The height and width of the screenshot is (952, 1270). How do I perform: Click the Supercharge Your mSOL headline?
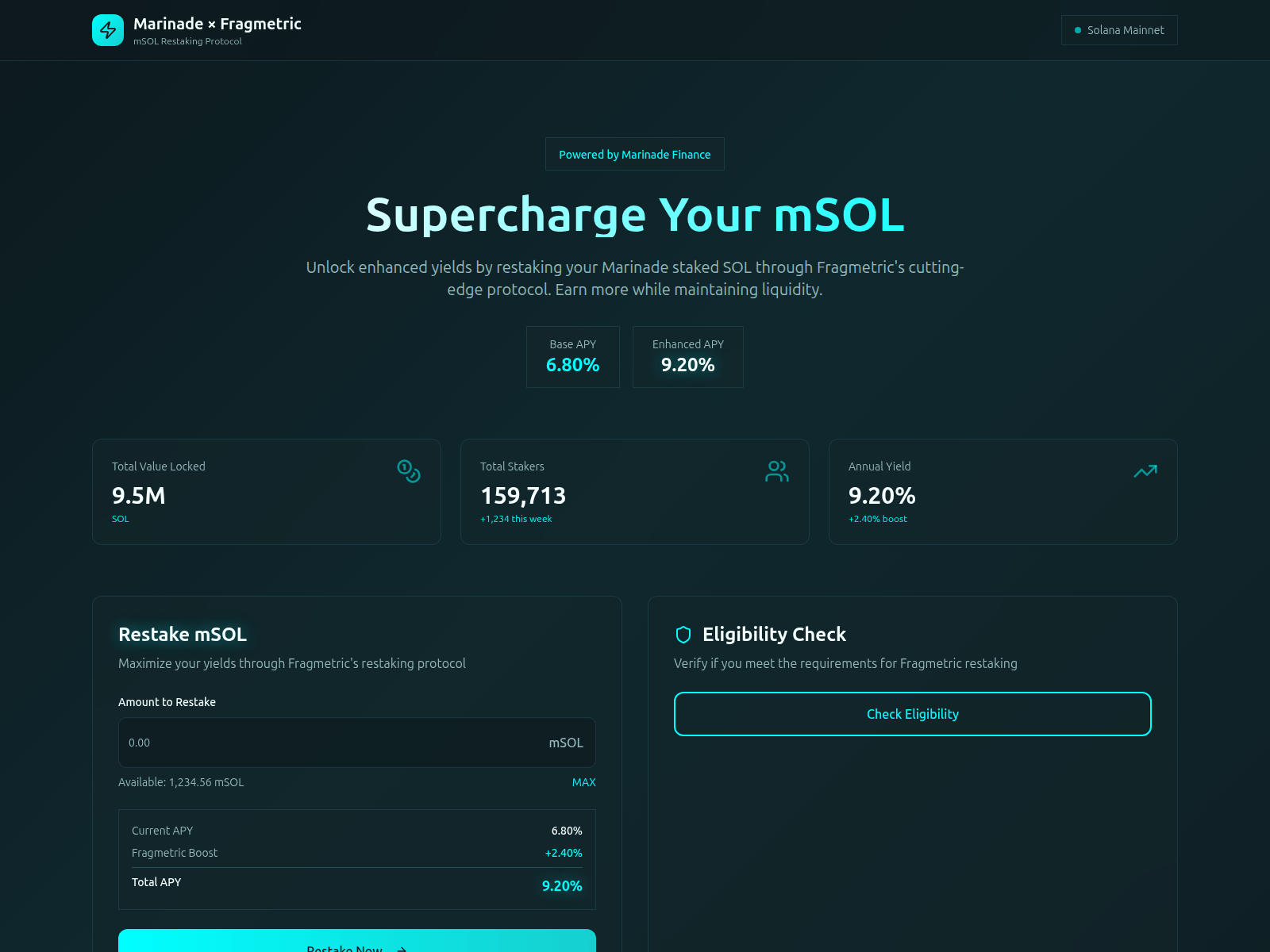click(x=635, y=215)
